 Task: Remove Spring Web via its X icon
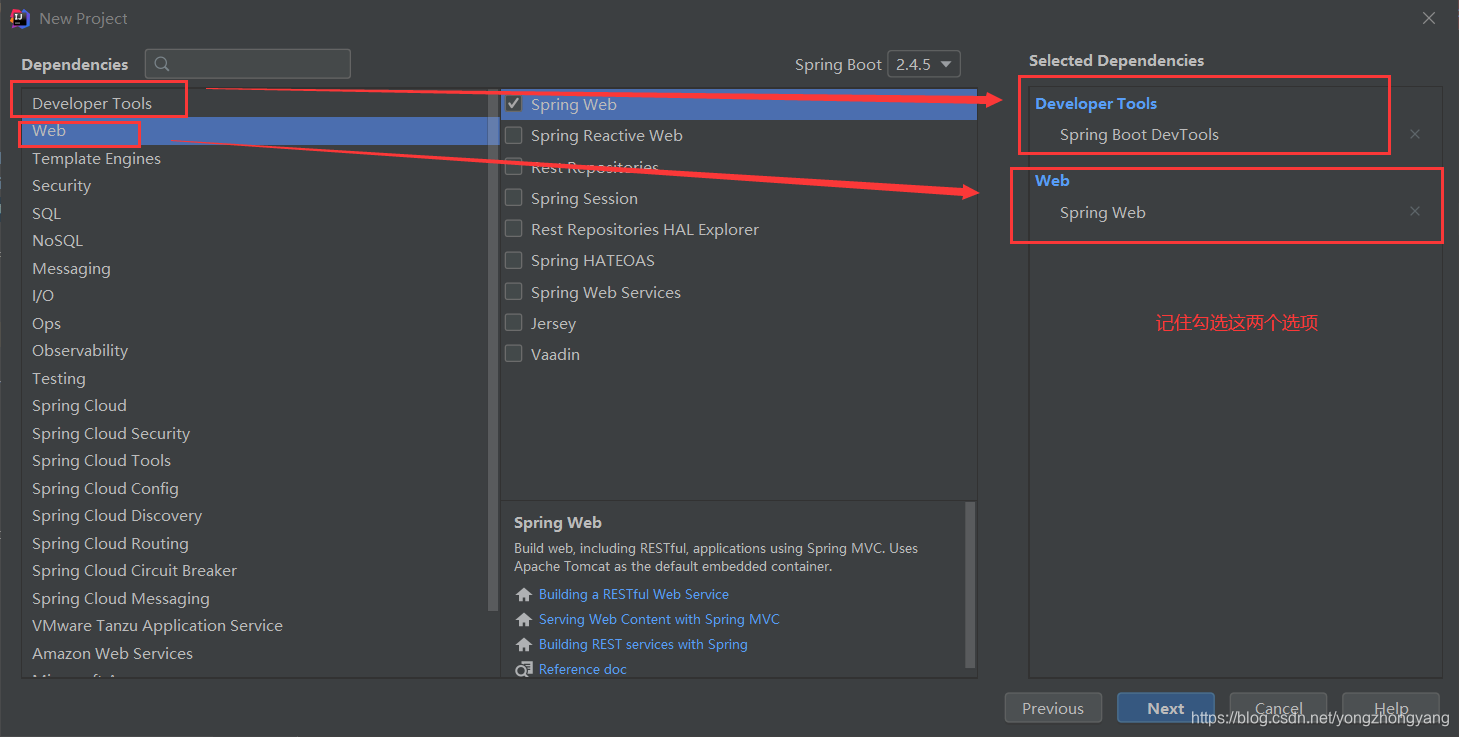(1415, 211)
